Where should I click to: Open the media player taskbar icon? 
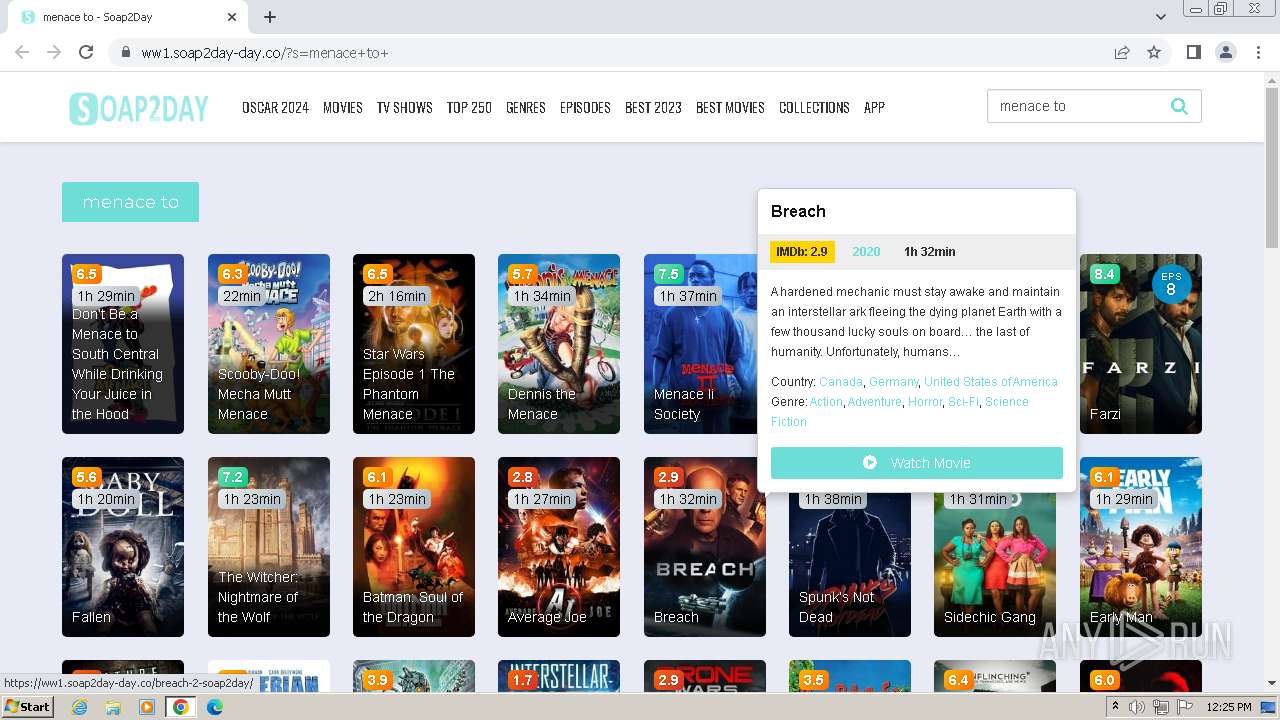tap(147, 707)
